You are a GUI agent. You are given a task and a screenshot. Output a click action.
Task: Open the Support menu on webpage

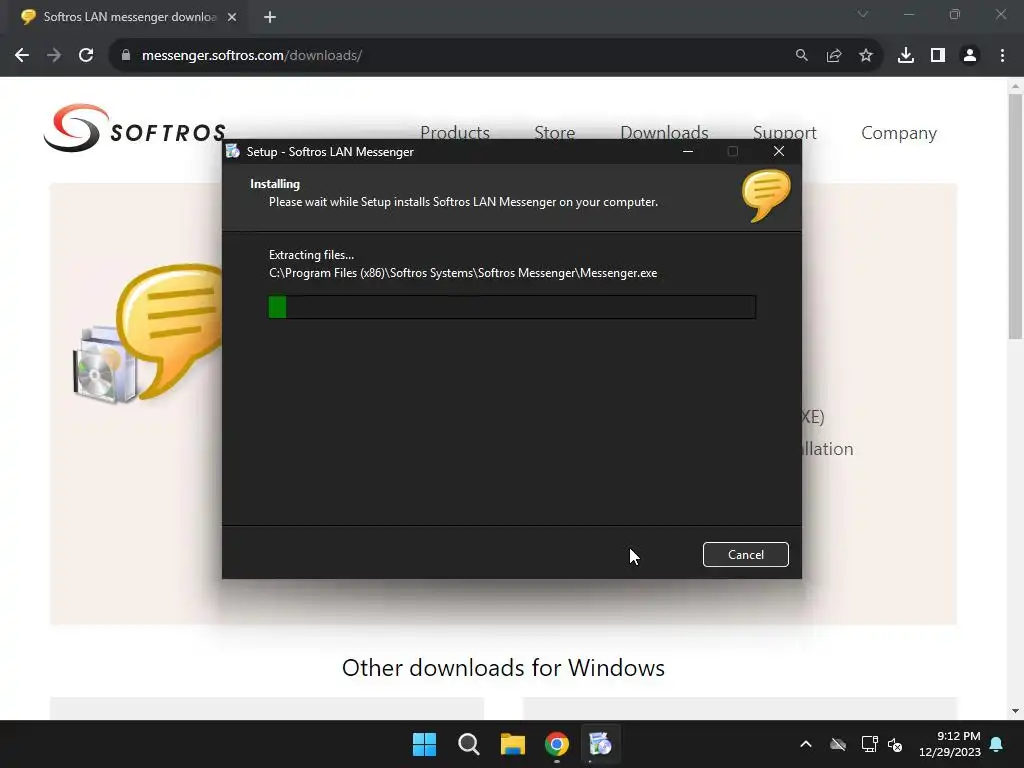tap(784, 133)
